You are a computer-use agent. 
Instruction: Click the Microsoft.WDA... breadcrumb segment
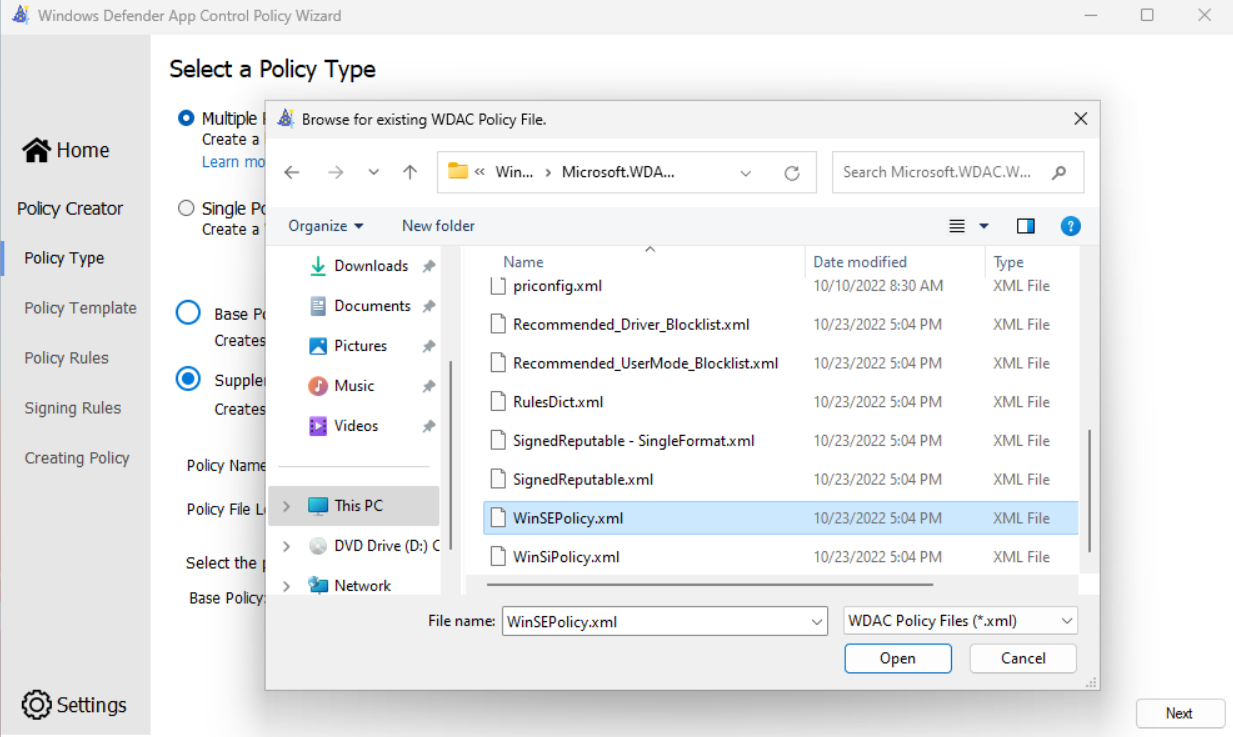[618, 172]
